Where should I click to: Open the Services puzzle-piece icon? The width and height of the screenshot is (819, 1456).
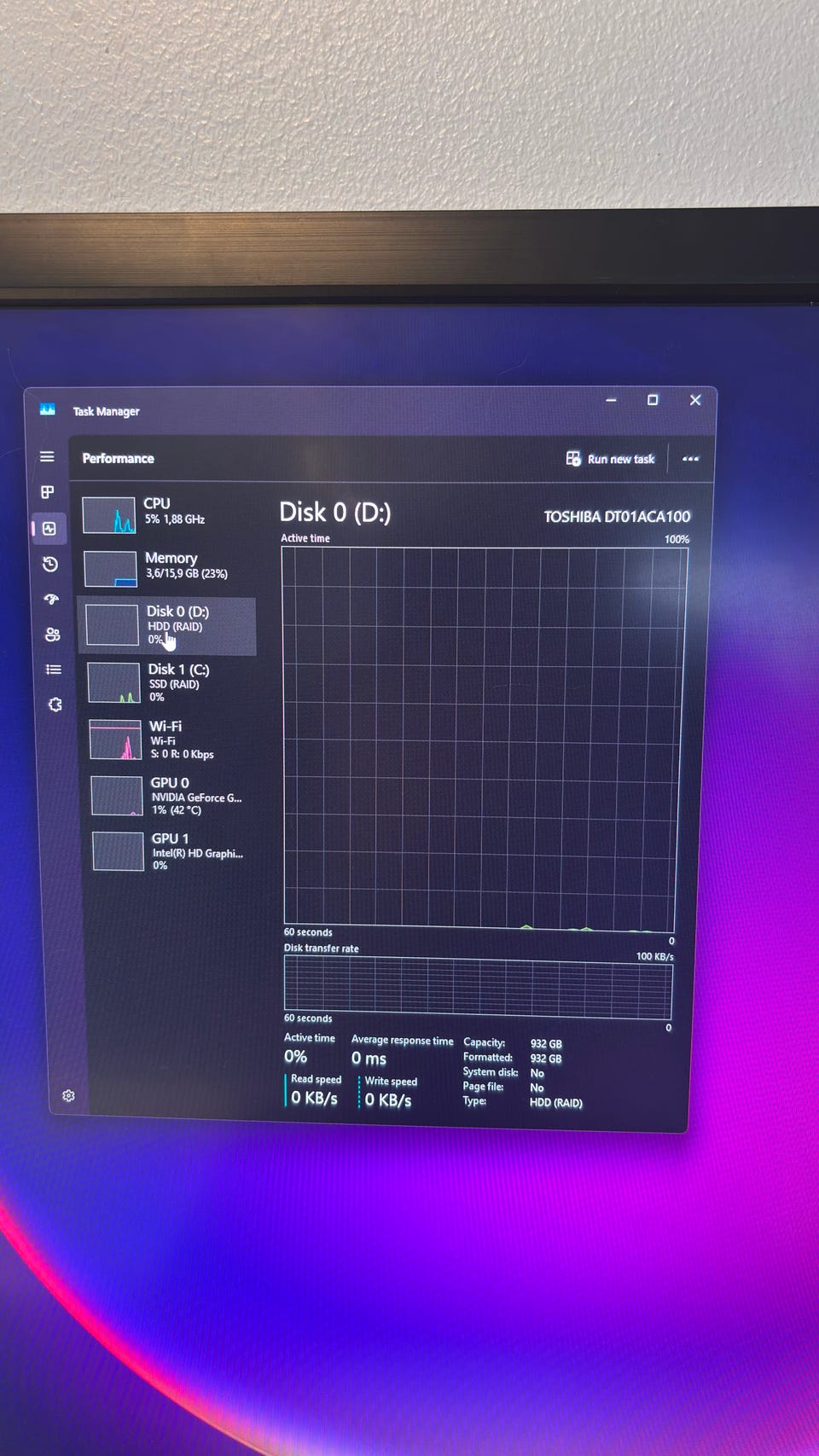55,705
